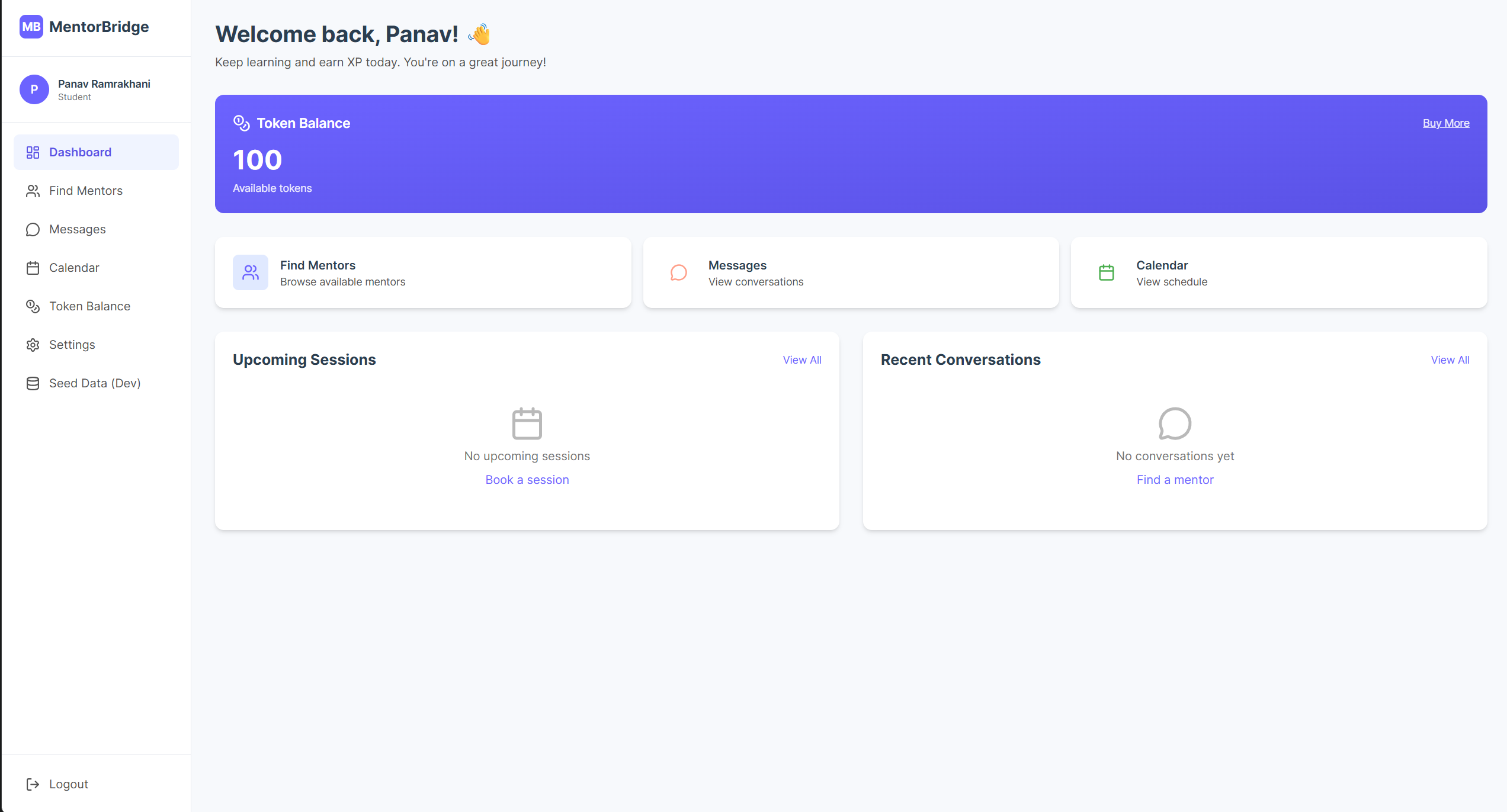Click the Find Mentors people icon
The image size is (1507, 812).
click(33, 191)
